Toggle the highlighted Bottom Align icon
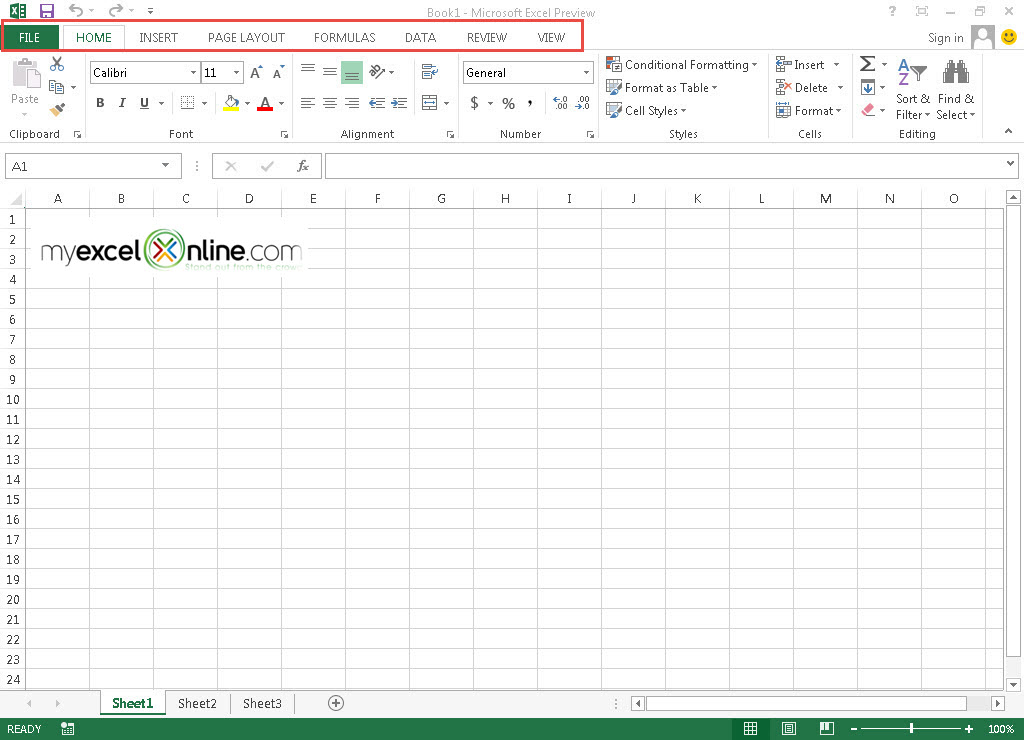This screenshot has width=1024, height=740. [352, 72]
